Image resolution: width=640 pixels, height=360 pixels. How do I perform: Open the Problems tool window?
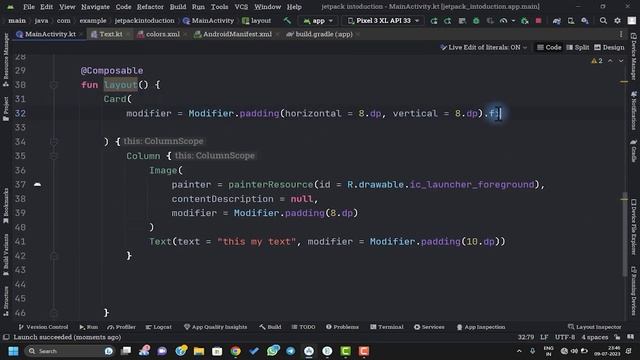pos(342,327)
